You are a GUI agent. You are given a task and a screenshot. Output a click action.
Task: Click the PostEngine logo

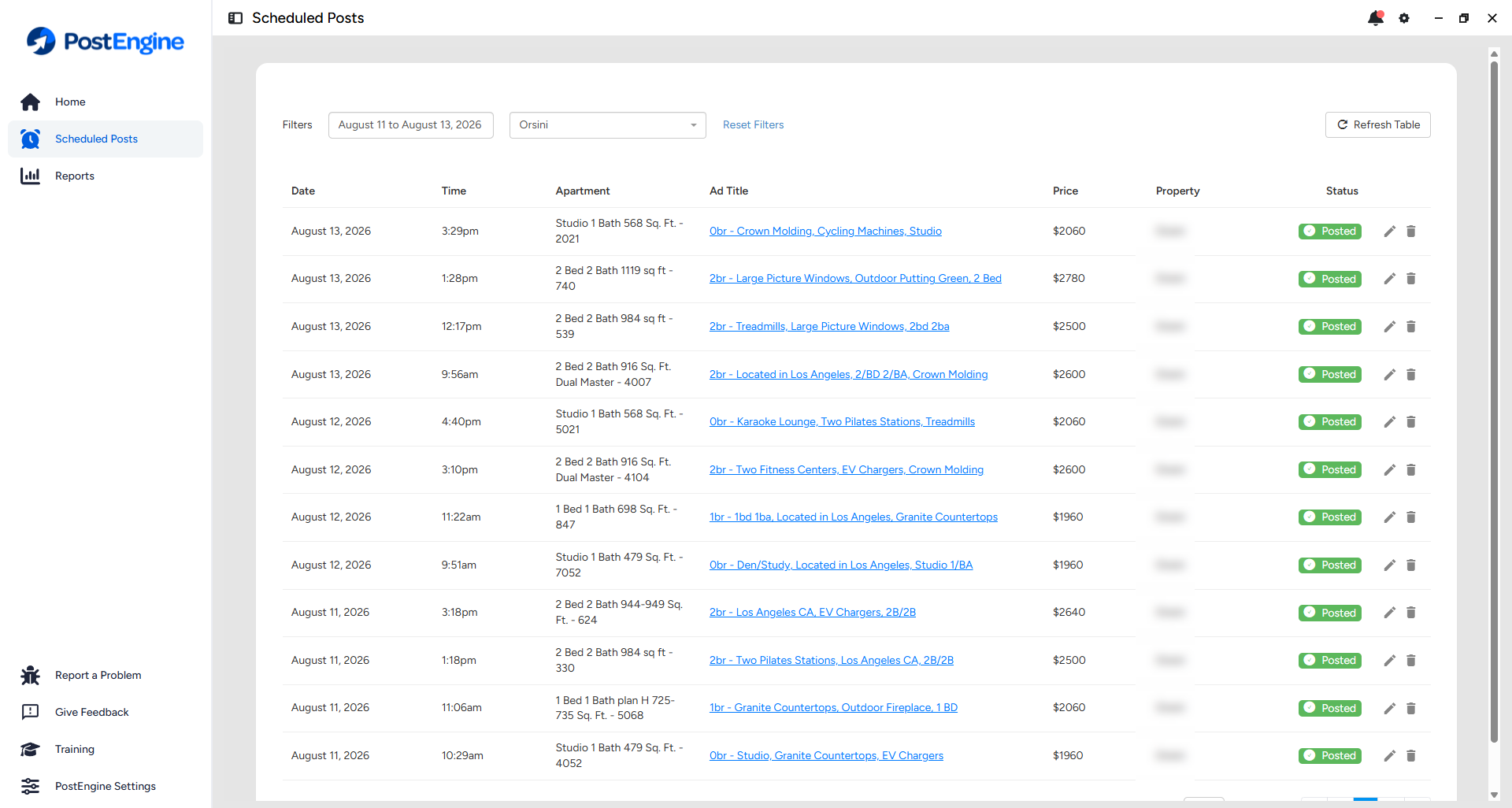[106, 41]
